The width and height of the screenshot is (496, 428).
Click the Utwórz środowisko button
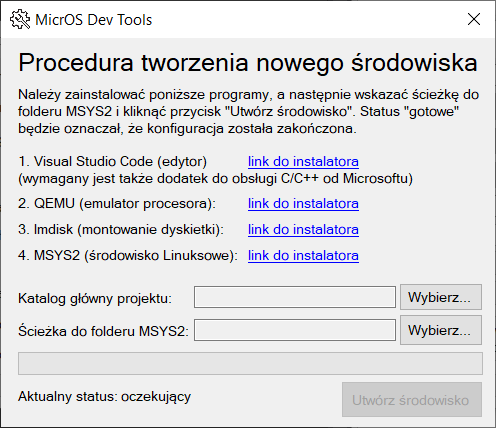point(412,400)
